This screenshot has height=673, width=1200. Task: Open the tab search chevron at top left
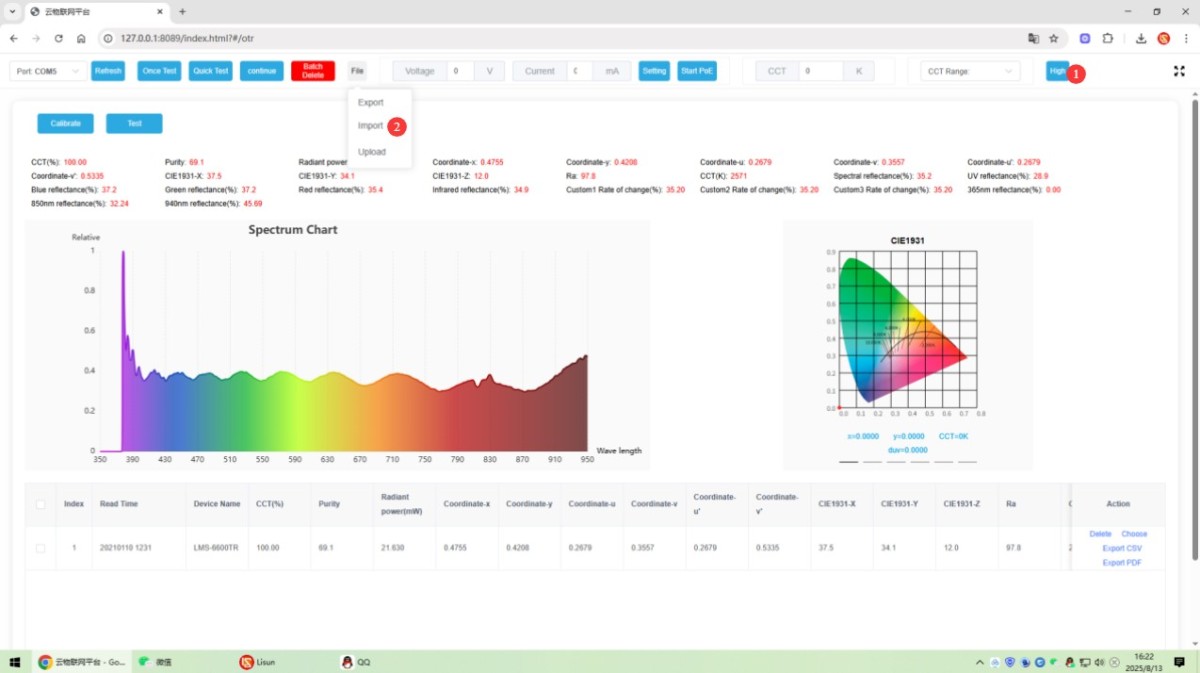point(11,11)
